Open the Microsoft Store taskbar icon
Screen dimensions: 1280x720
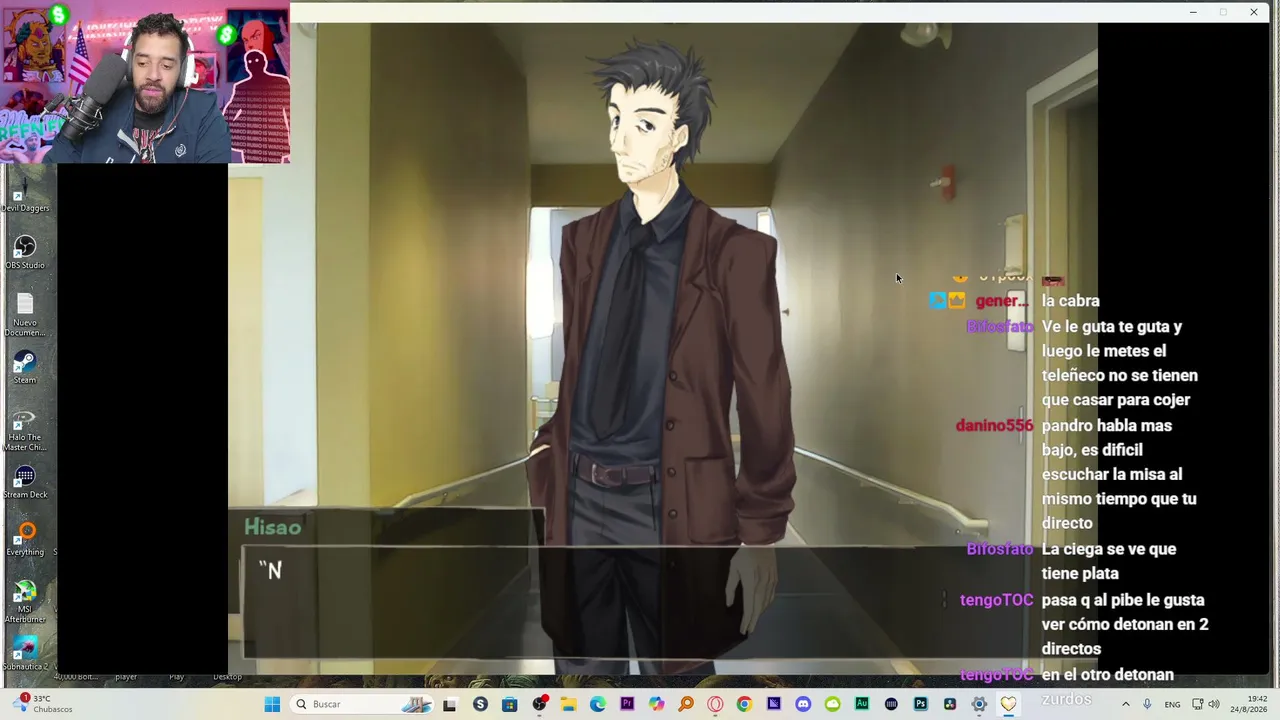pyautogui.click(x=510, y=704)
